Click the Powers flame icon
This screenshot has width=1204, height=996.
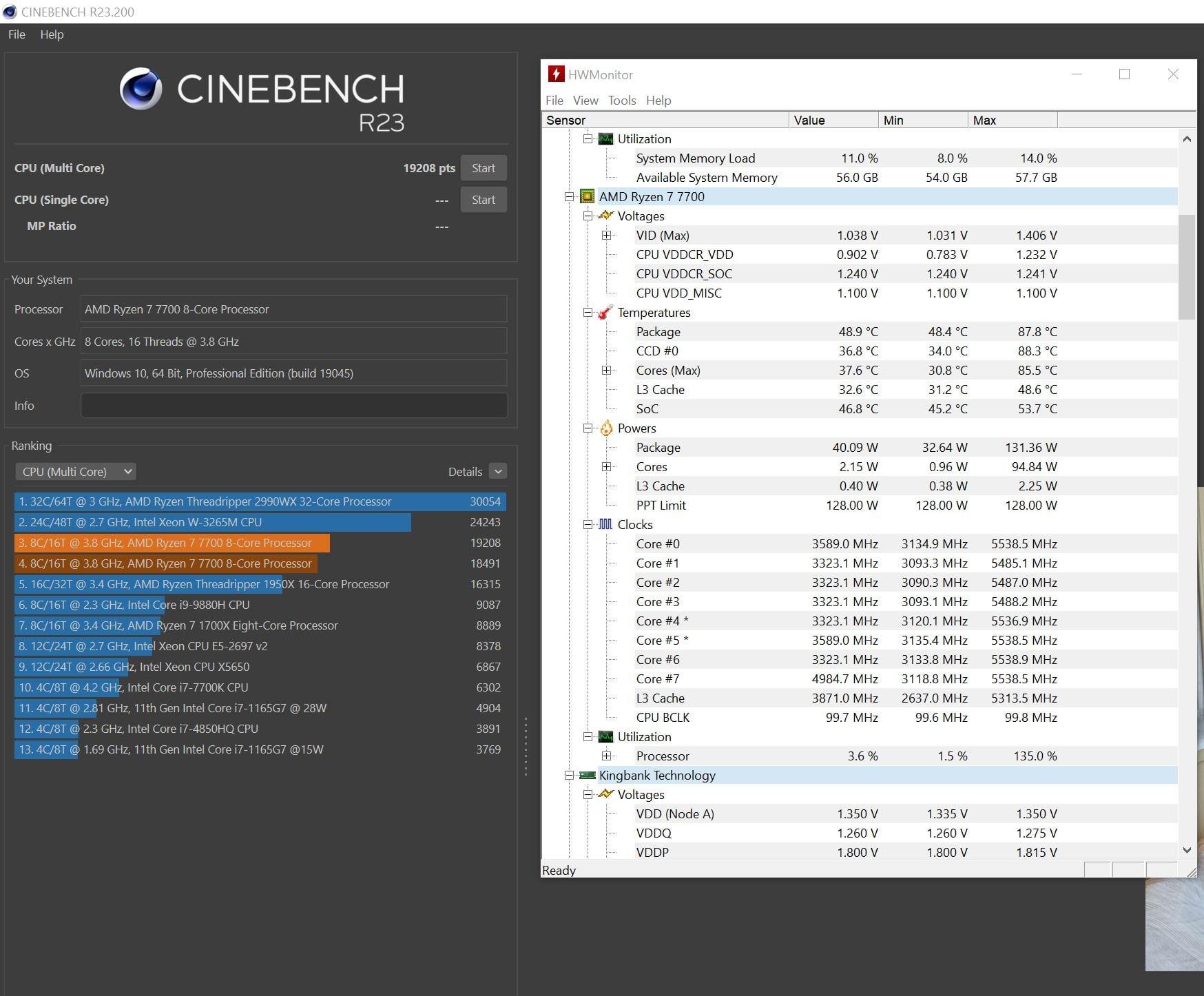tap(605, 428)
